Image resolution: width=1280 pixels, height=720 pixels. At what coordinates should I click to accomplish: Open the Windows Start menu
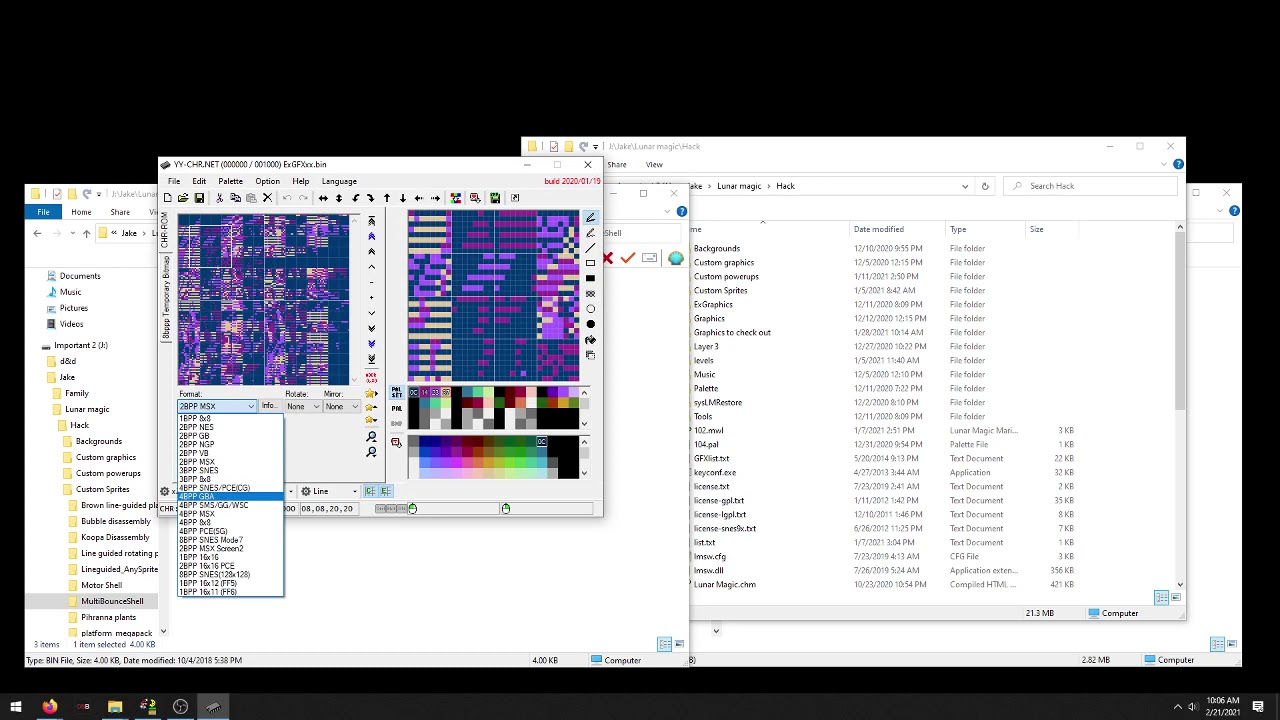15,707
